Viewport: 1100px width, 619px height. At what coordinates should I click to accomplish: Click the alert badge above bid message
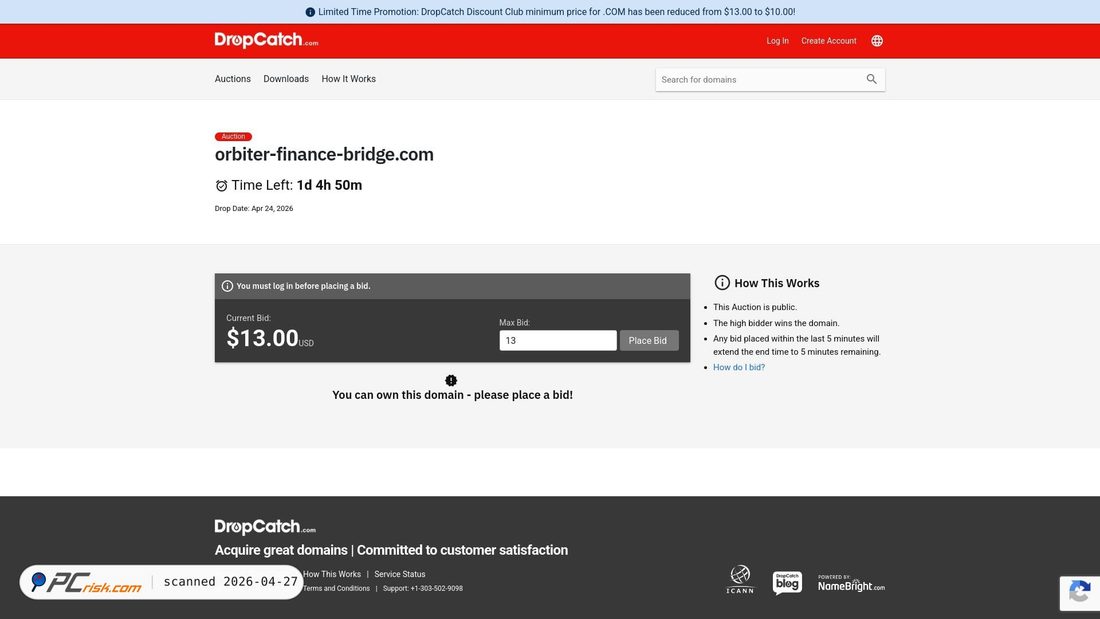(451, 380)
